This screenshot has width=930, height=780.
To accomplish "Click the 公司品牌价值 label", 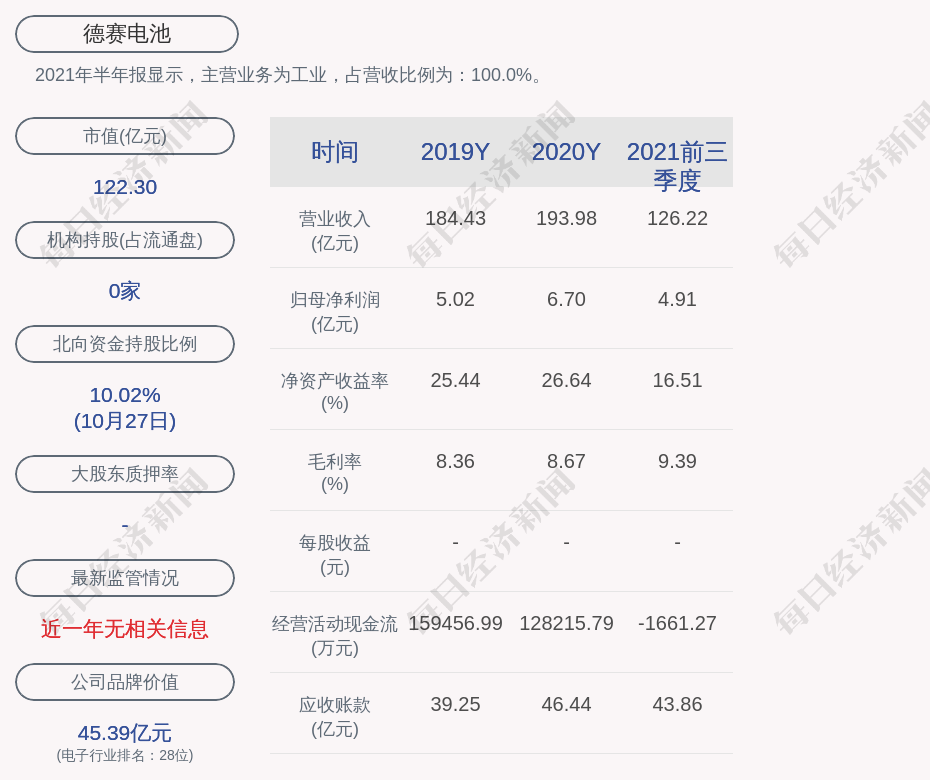I will (125, 682).
